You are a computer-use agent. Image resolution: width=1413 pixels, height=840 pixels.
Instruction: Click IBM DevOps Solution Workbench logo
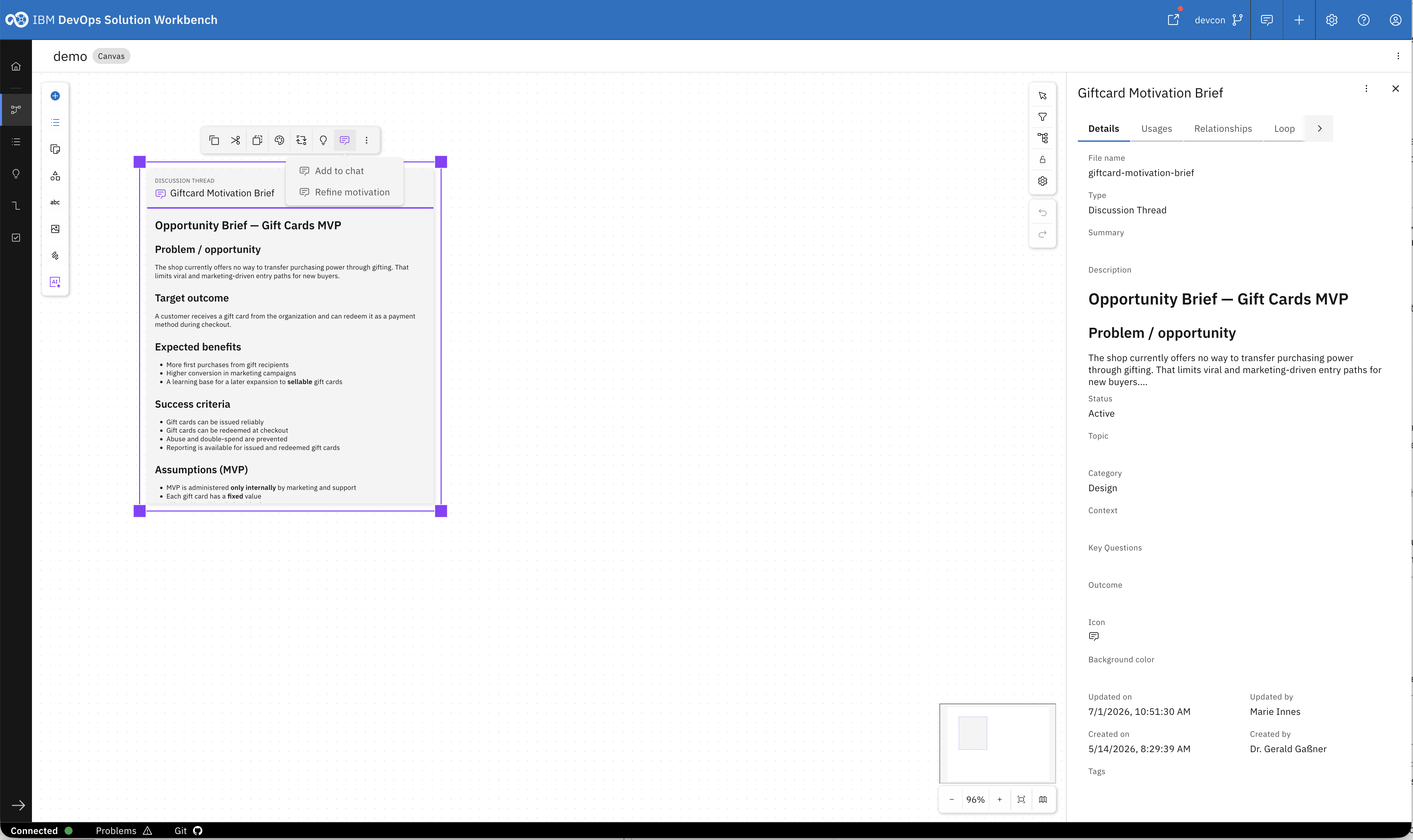click(111, 20)
